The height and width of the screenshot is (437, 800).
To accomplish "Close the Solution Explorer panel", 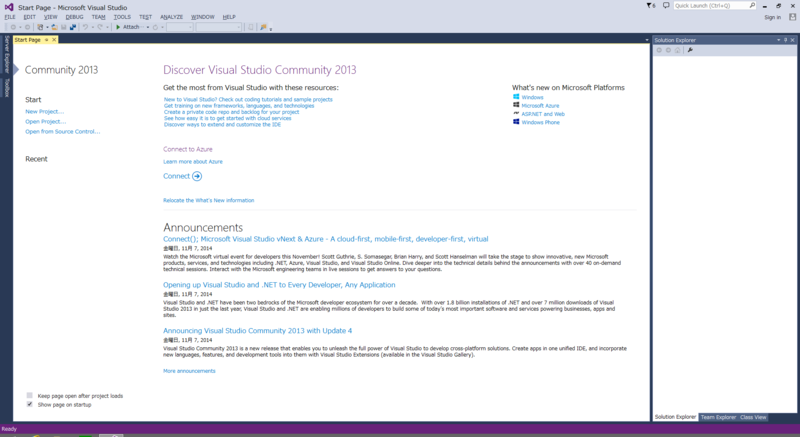I will point(792,40).
